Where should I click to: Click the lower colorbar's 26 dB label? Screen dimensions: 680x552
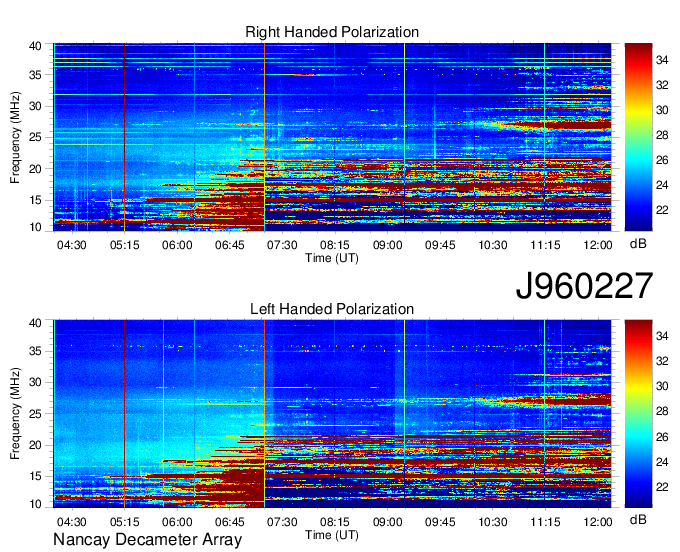662,437
